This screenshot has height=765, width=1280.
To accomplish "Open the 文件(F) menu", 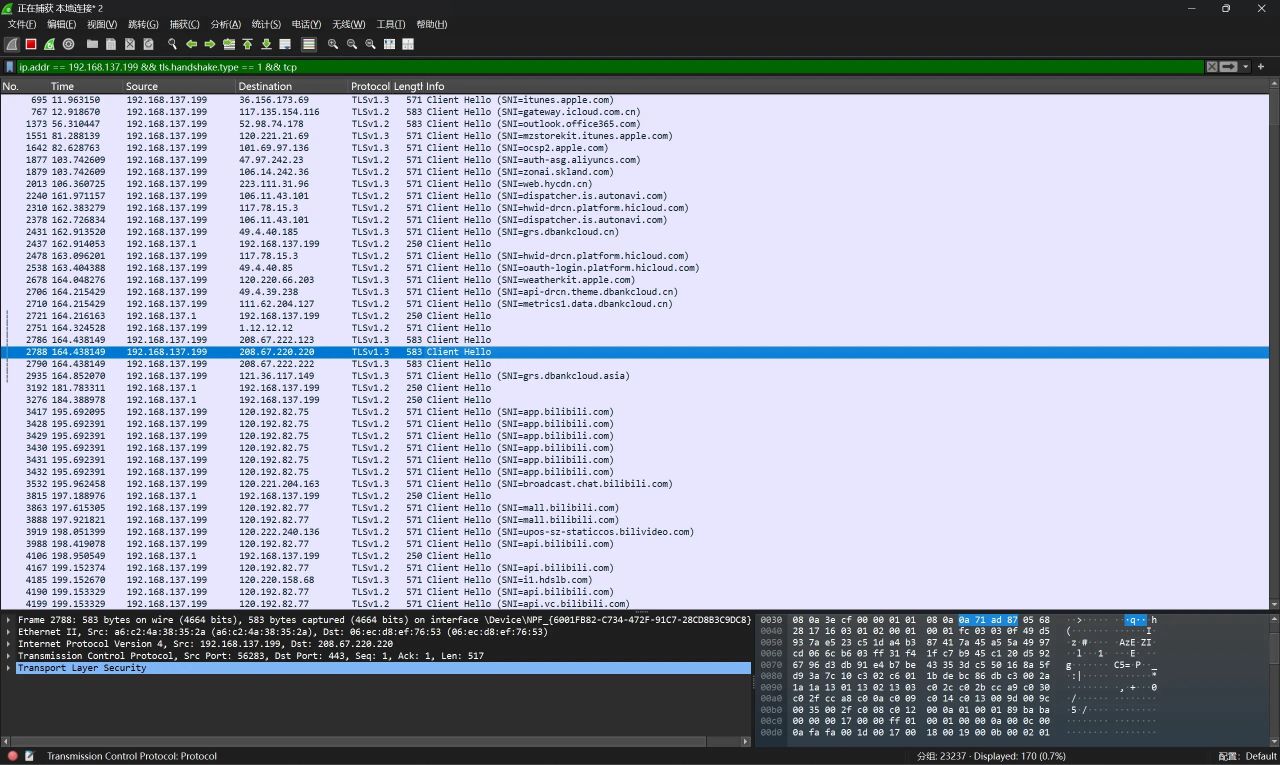I will tap(22, 24).
